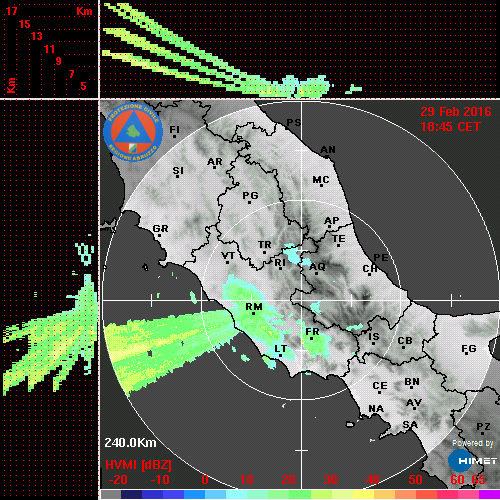Image resolution: width=500 pixels, height=500 pixels.
Task: Click the RM city marker on map
Action: coord(254,313)
